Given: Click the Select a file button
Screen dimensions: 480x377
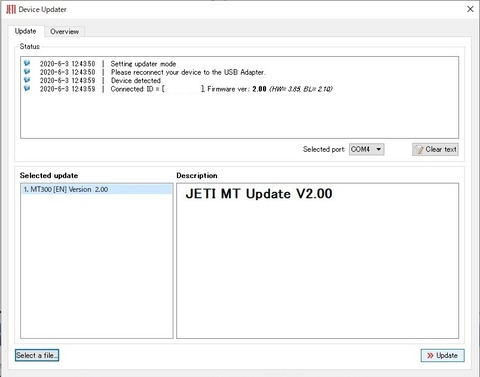Looking at the screenshot, I should pos(37,355).
